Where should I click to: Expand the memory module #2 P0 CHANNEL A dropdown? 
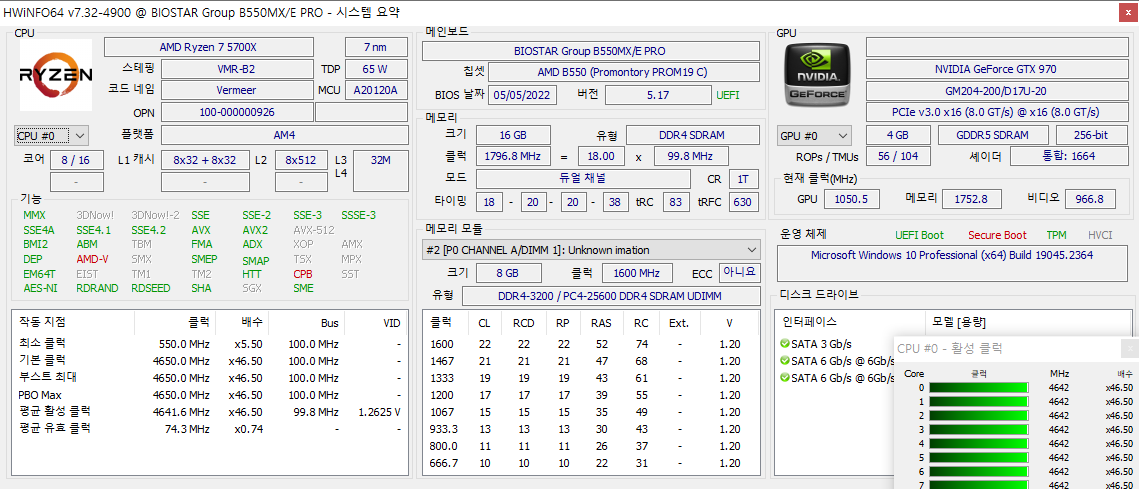(591, 250)
